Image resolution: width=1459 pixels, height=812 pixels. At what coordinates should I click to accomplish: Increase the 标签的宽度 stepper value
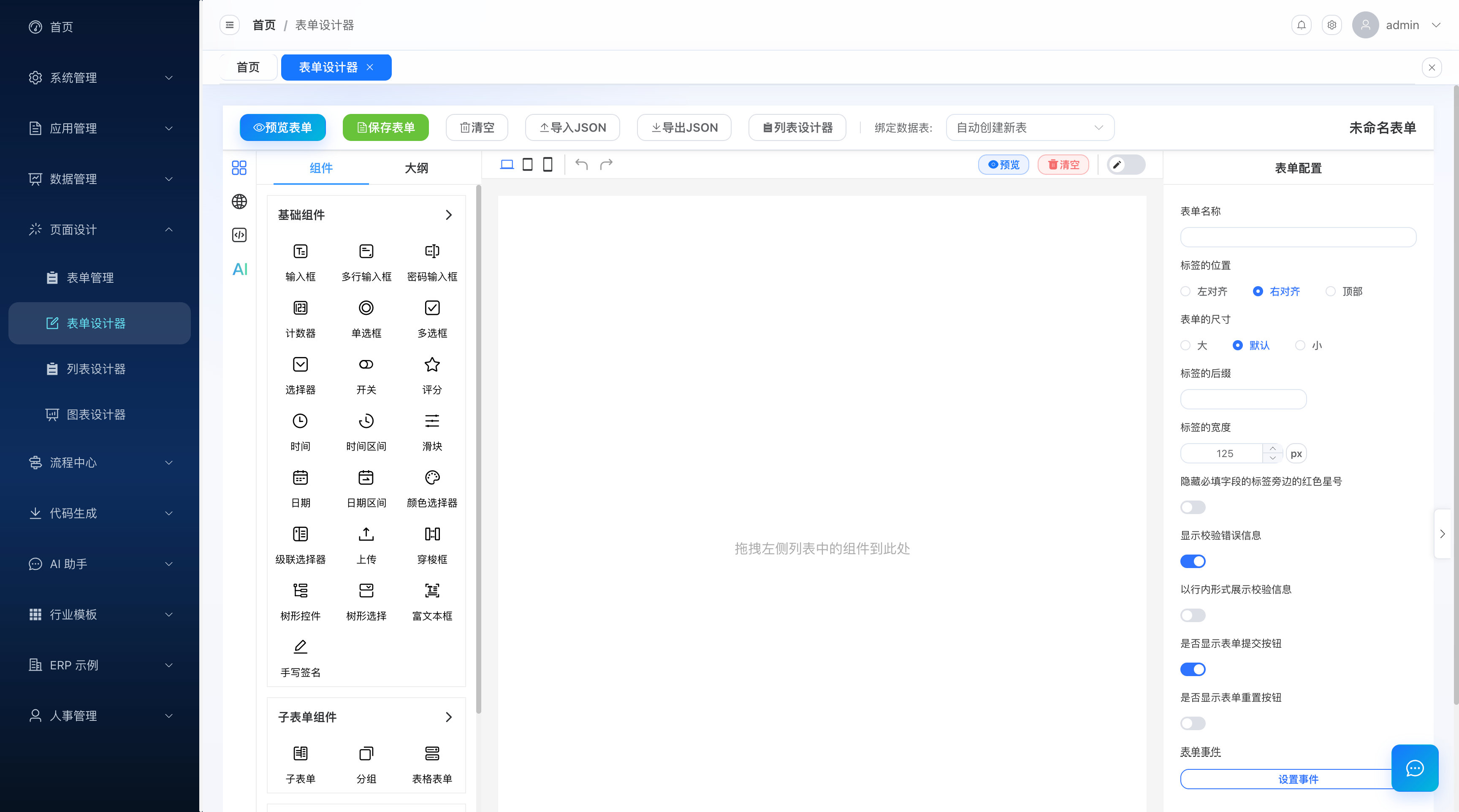(x=1273, y=449)
